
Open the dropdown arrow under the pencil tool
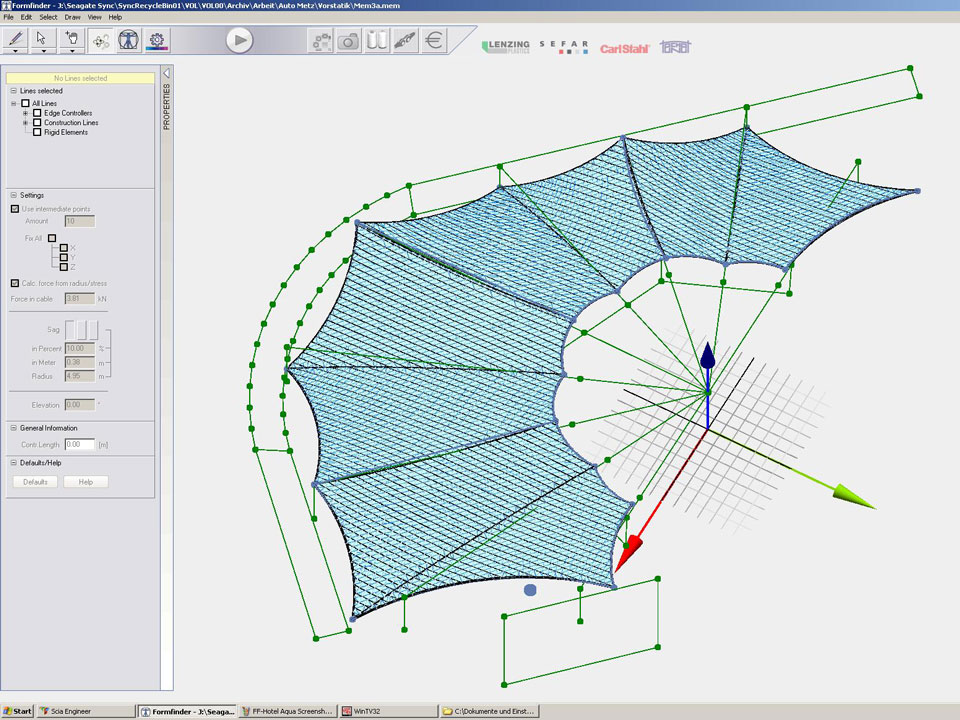pyautogui.click(x=15, y=51)
